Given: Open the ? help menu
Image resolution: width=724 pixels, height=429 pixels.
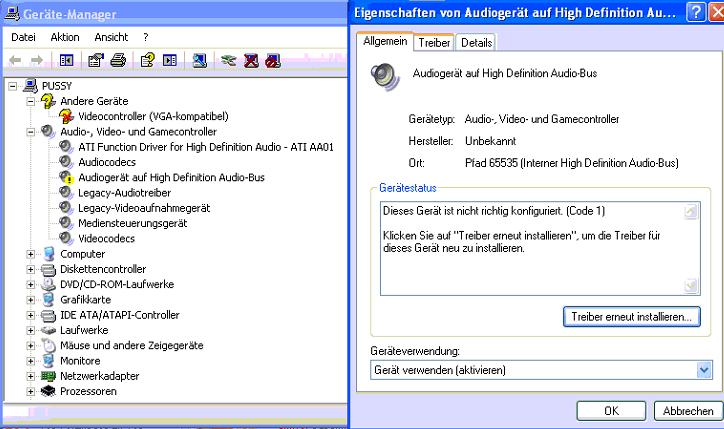Looking at the screenshot, I should click(x=146, y=37).
